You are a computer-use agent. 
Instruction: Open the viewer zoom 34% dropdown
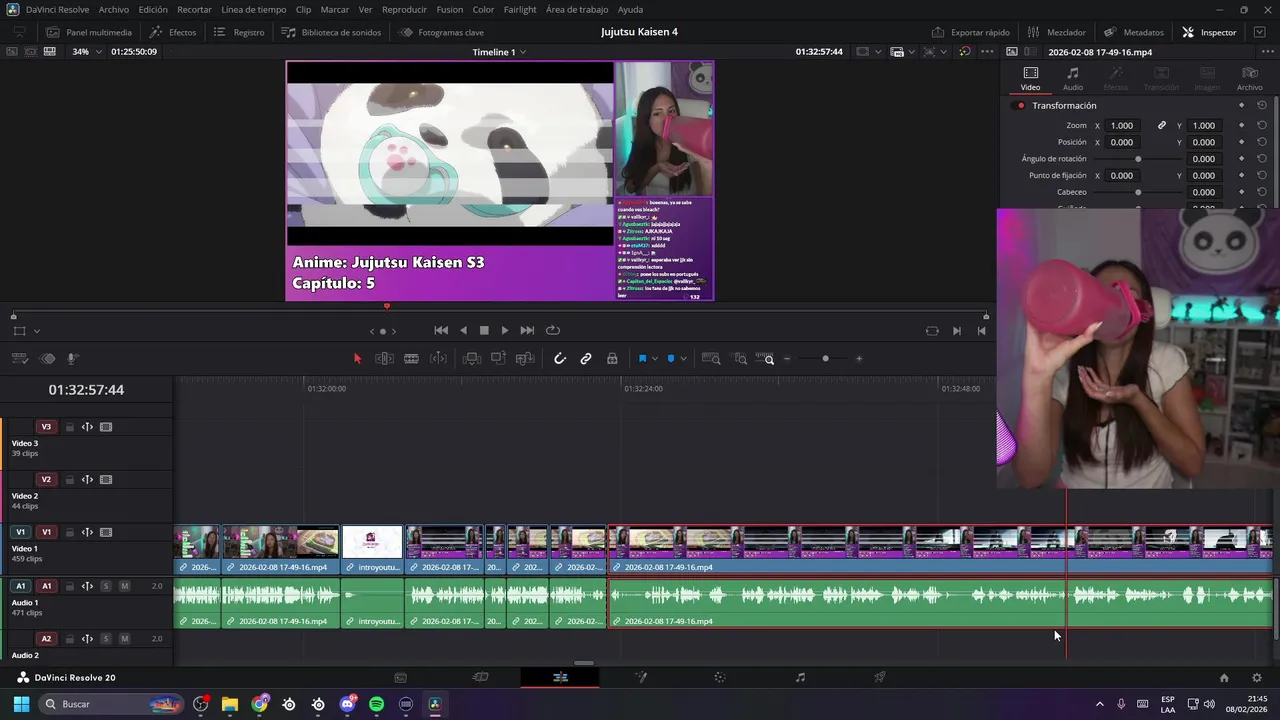click(86, 51)
